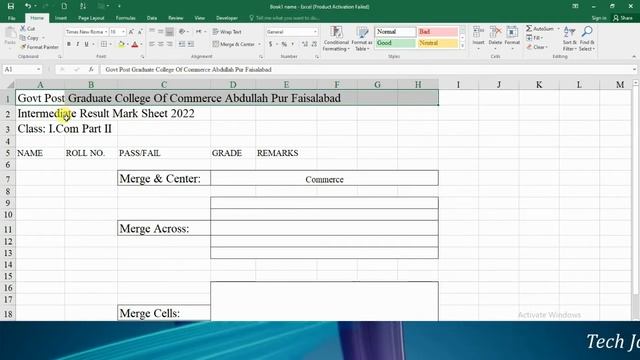Align cell text to the right
Screen dimensions: 640x360
[x=170, y=44]
